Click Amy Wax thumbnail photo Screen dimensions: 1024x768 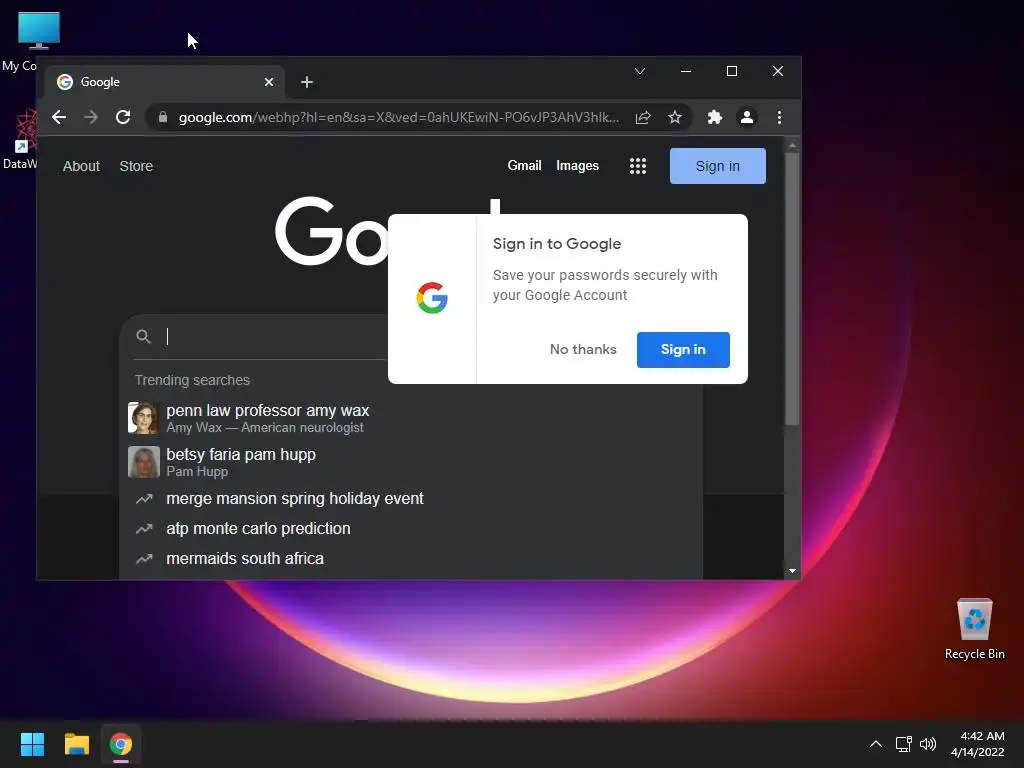click(x=144, y=418)
